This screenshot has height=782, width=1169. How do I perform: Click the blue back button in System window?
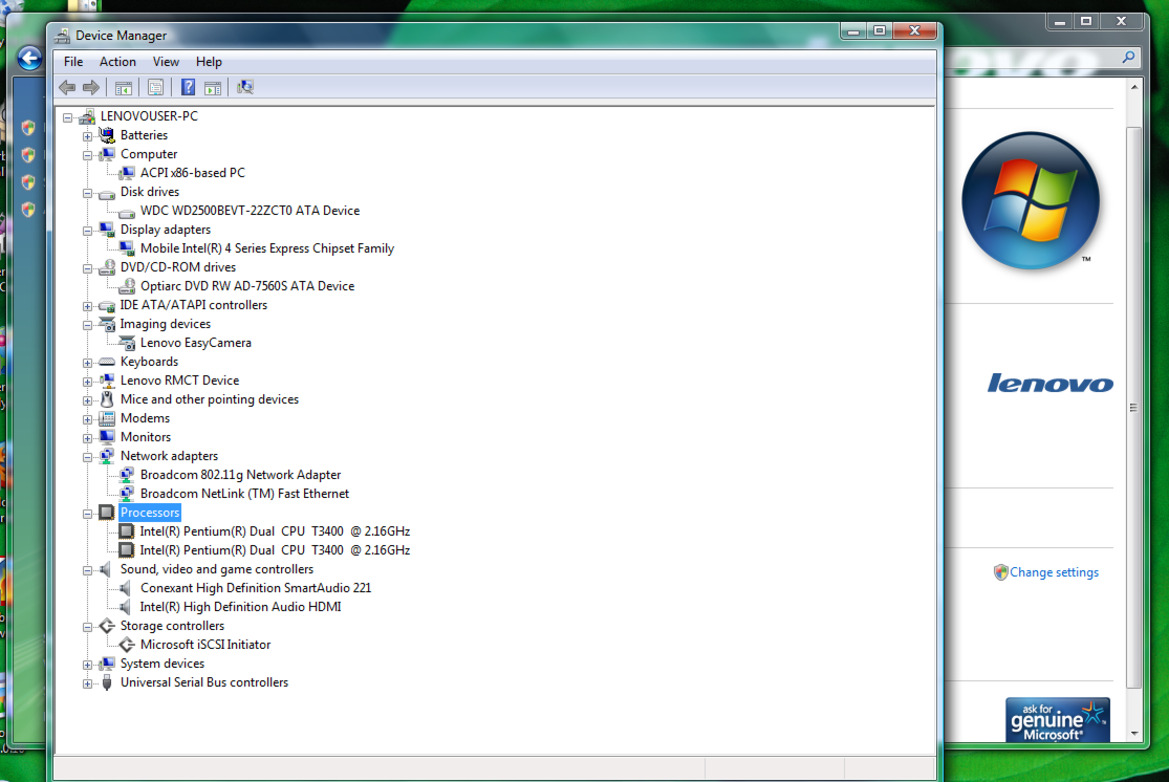click(29, 58)
